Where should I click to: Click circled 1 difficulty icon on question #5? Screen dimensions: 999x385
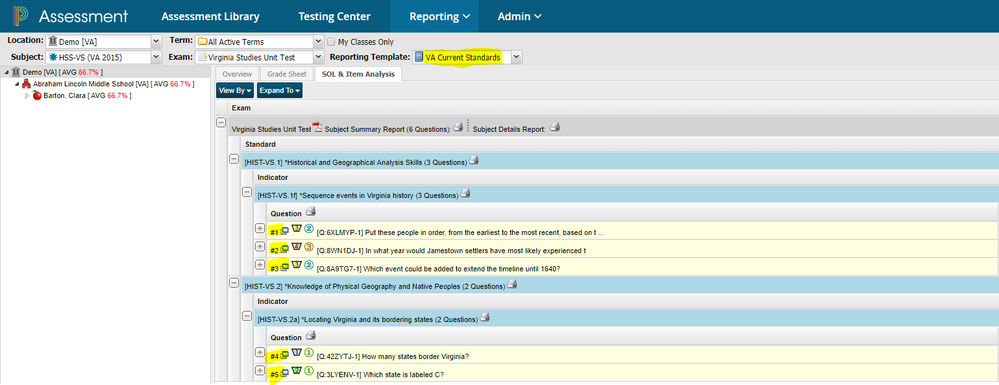coord(309,372)
